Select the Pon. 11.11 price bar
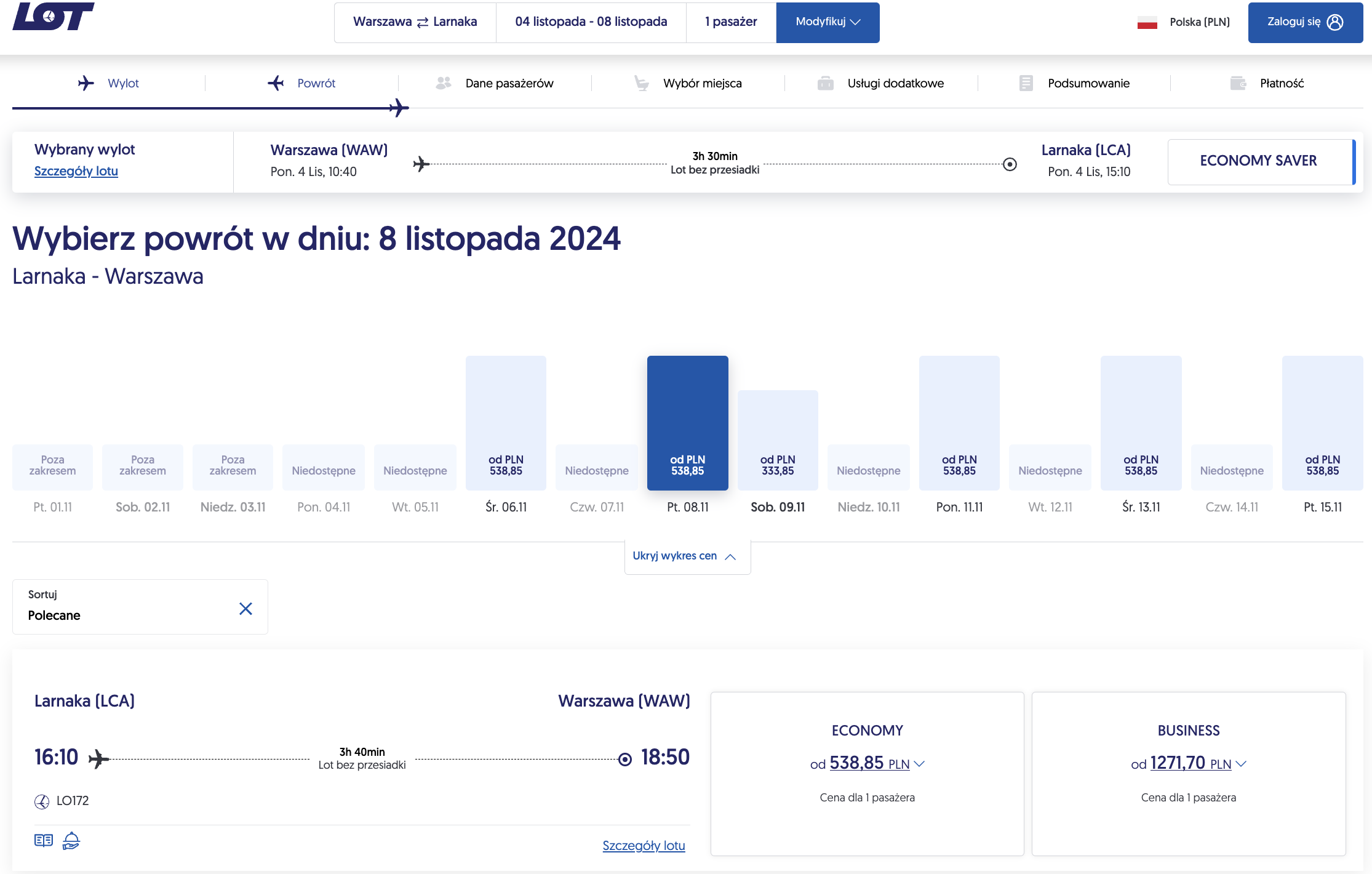Image resolution: width=1372 pixels, height=874 pixels. tap(959, 423)
